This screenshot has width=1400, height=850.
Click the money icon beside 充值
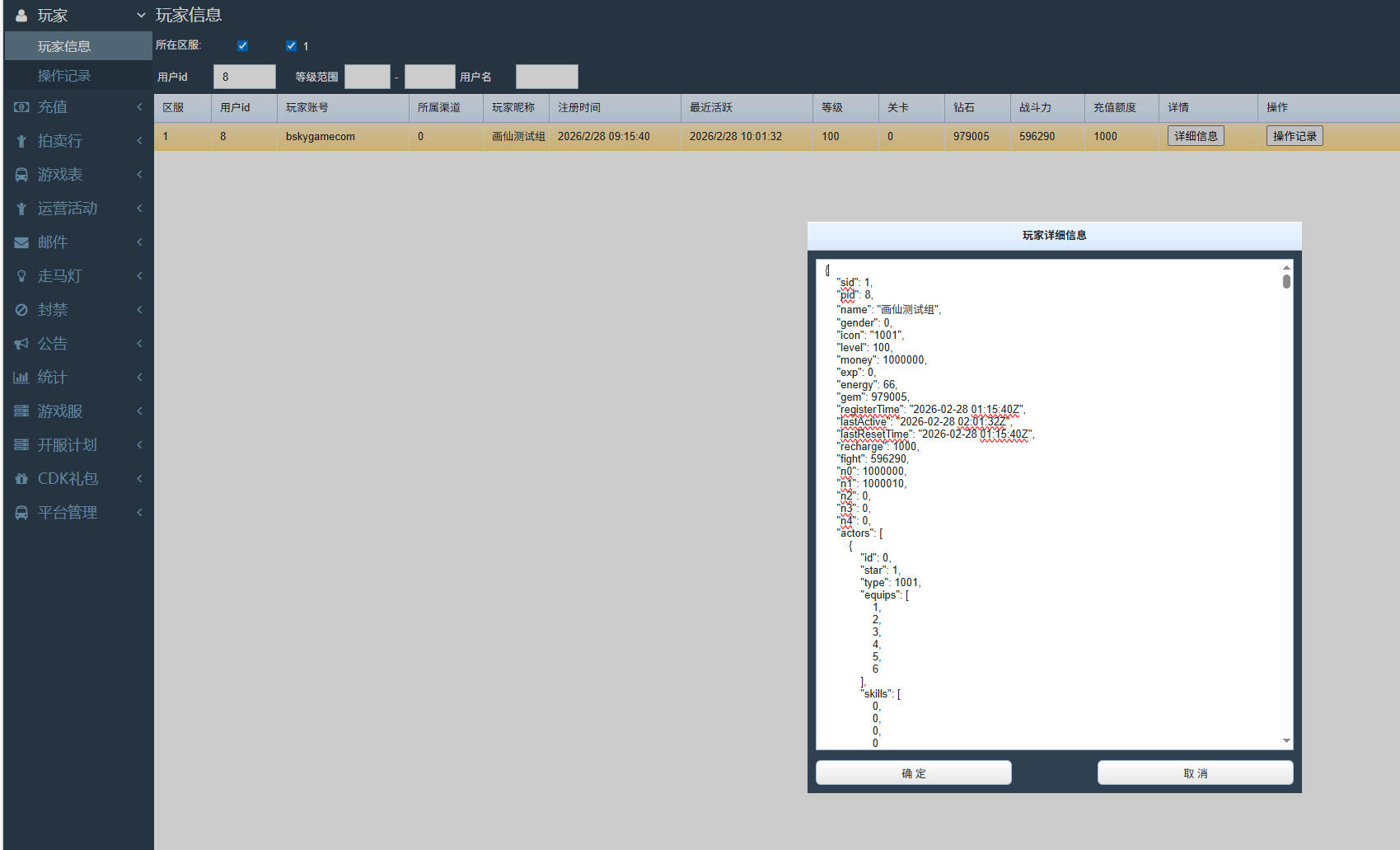pyautogui.click(x=21, y=107)
